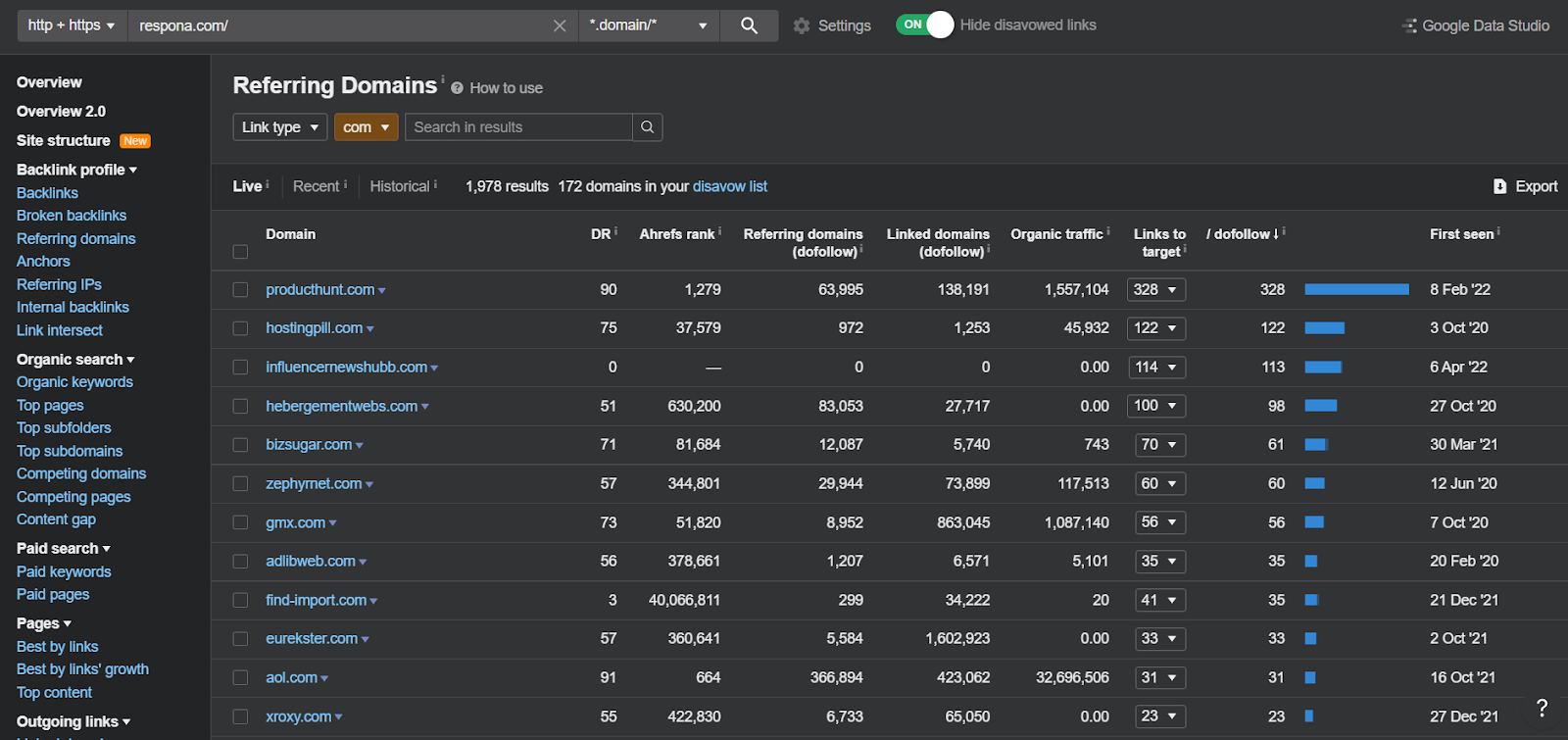
Task: Collapse the Paid search sidebar section
Action: 64,549
